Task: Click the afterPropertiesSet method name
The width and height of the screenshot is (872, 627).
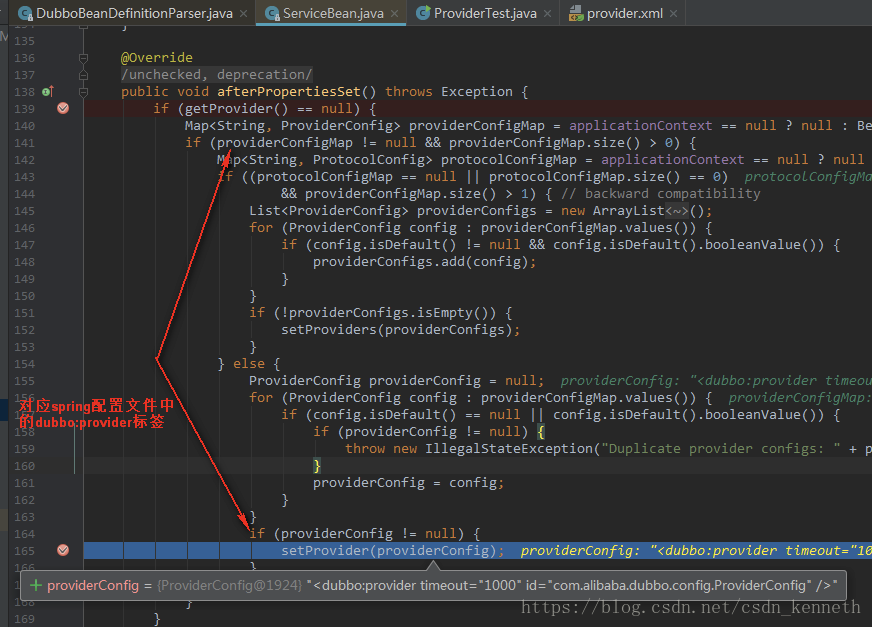Action: pyautogui.click(x=289, y=92)
